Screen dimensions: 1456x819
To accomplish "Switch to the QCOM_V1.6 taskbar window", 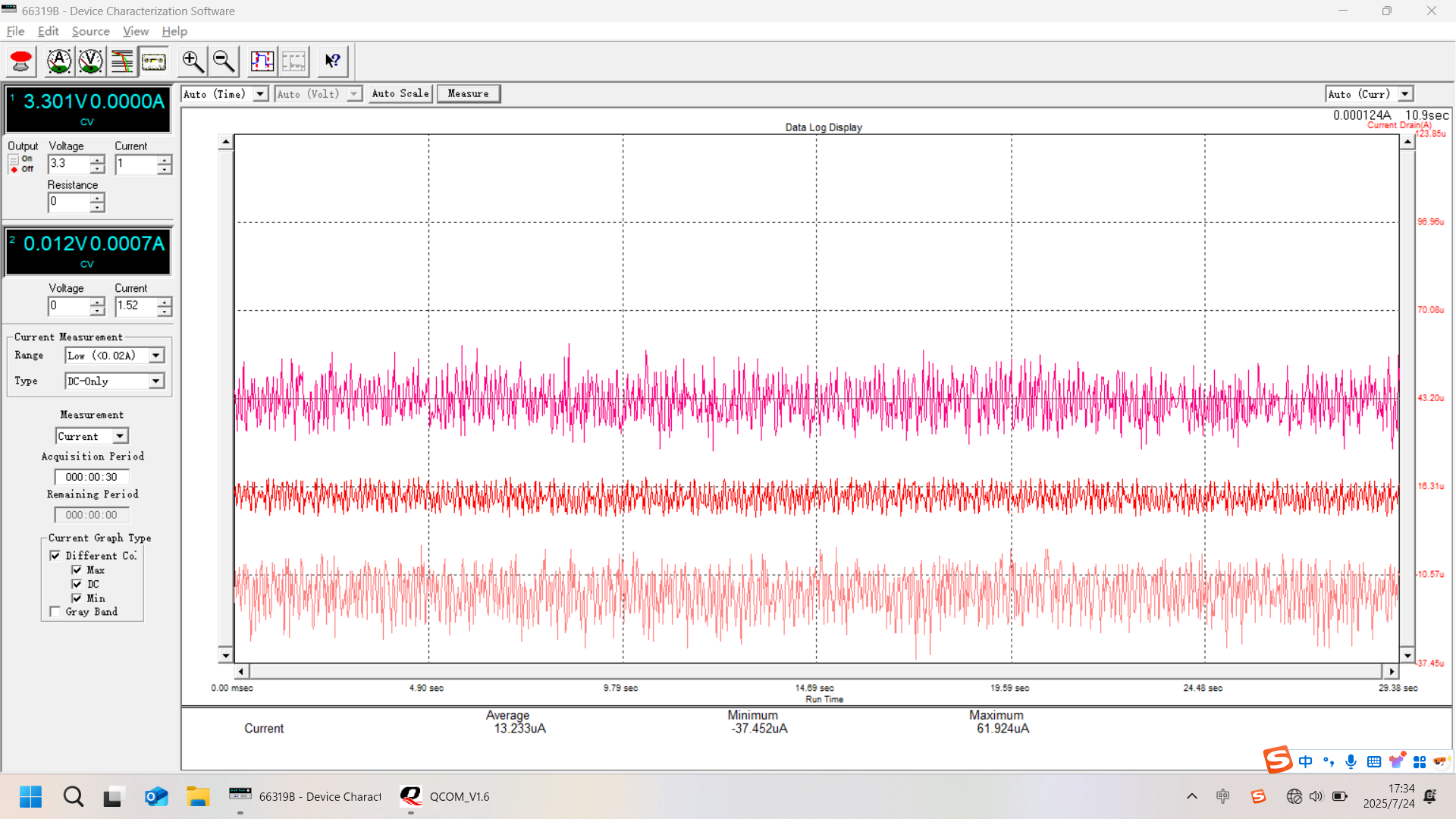I will tap(445, 796).
